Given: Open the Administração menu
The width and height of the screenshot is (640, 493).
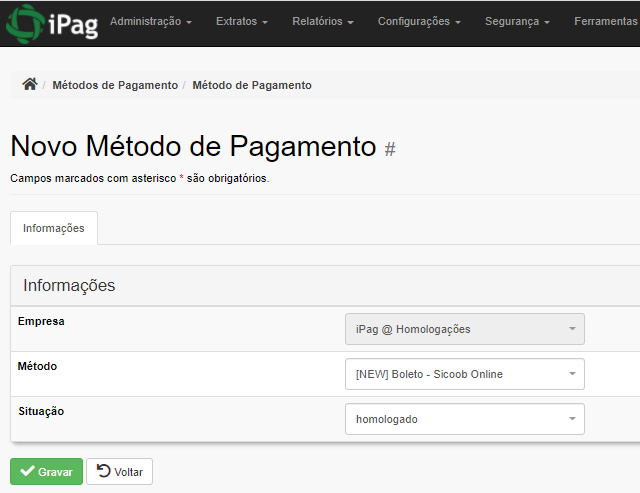Looking at the screenshot, I should pyautogui.click(x=151, y=21).
